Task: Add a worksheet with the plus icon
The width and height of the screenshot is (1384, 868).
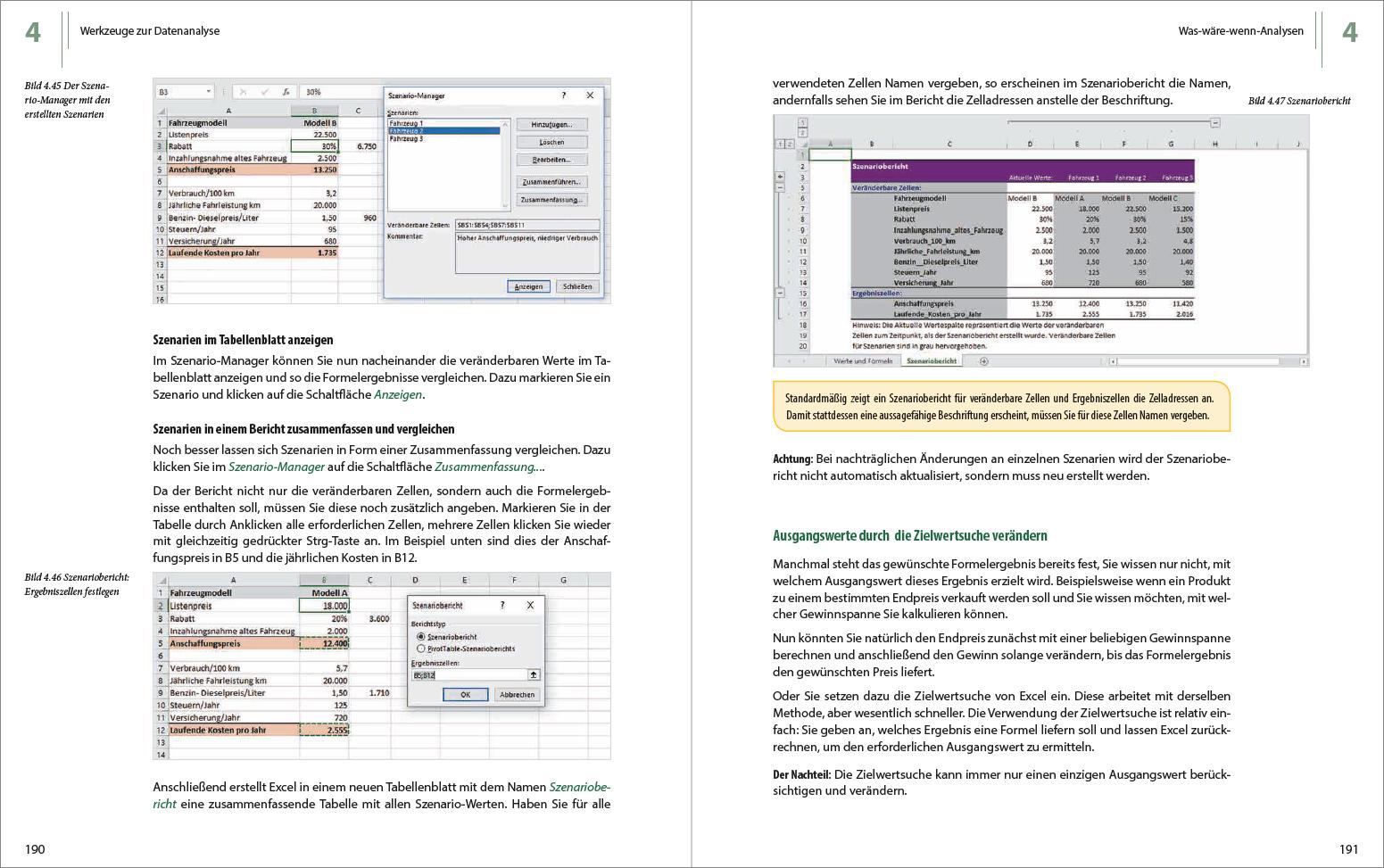Action: (982, 360)
